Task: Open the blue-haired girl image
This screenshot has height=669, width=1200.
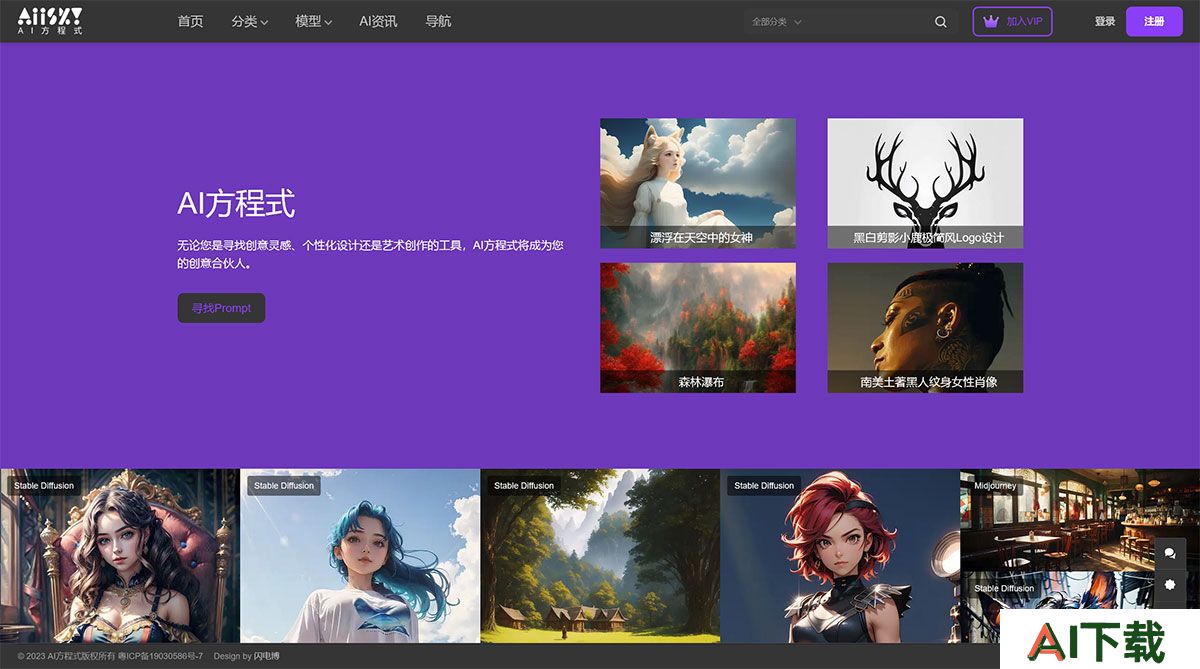Action: pos(360,556)
